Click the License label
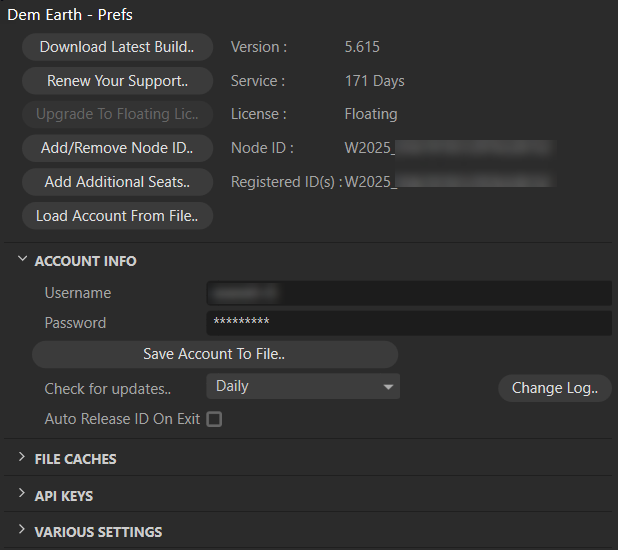Image resolution: width=618 pixels, height=550 pixels. (x=259, y=114)
